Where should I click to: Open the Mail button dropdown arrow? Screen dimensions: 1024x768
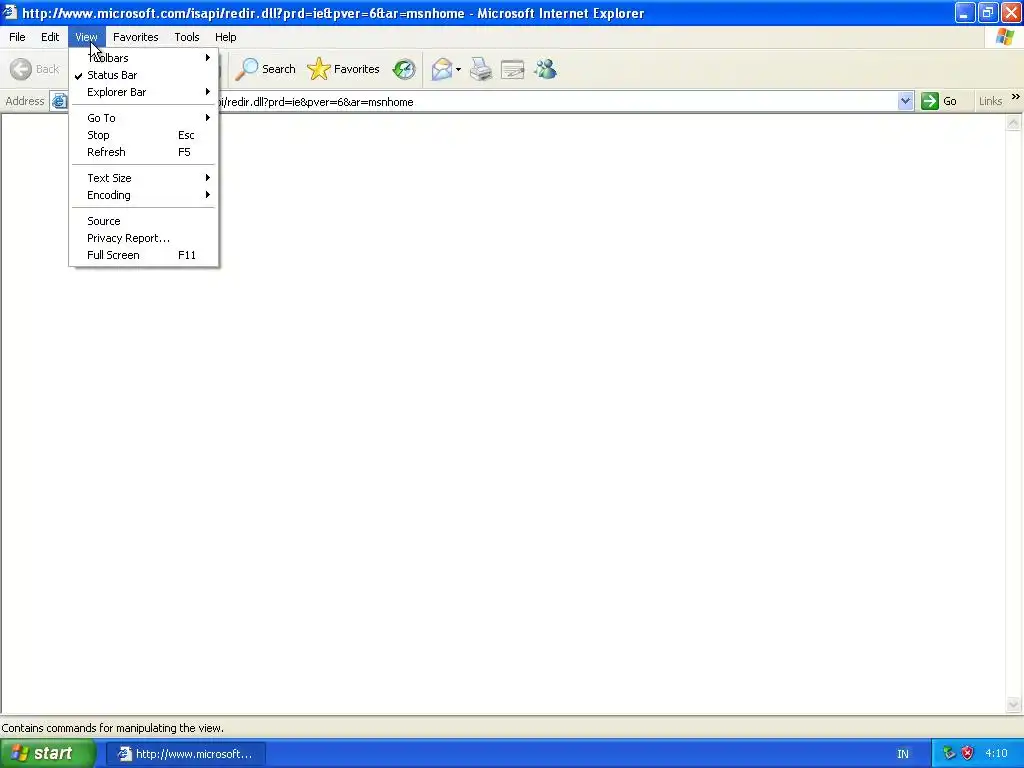point(458,69)
